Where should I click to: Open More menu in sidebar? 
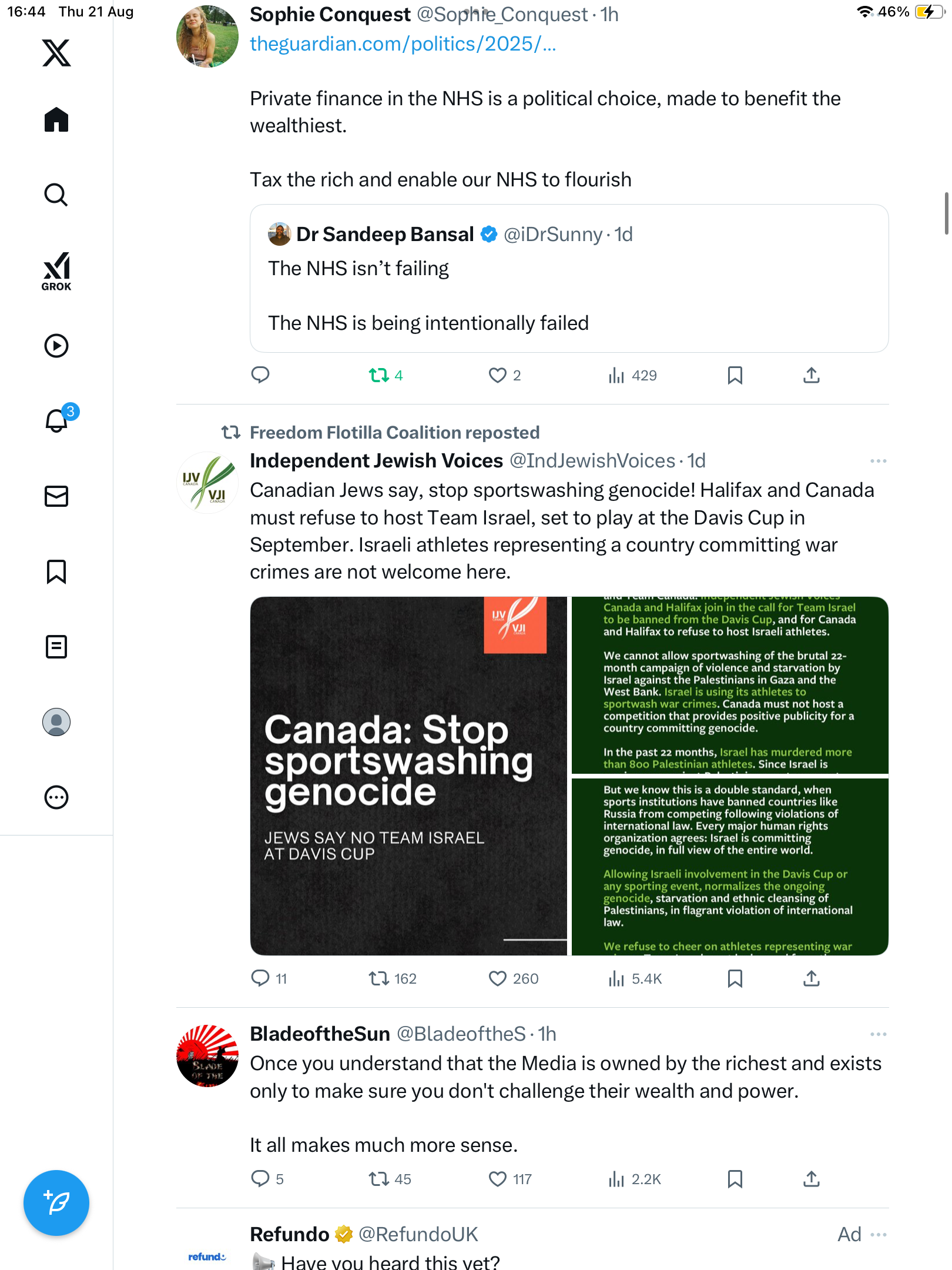coord(56,797)
